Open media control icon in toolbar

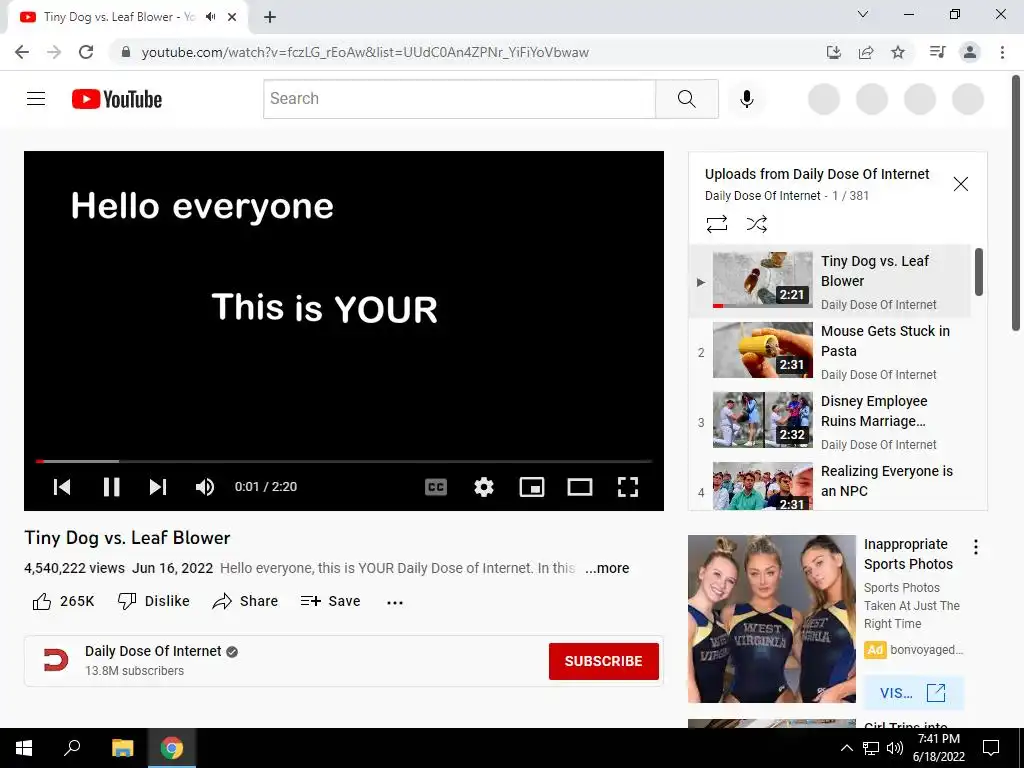coord(937,52)
